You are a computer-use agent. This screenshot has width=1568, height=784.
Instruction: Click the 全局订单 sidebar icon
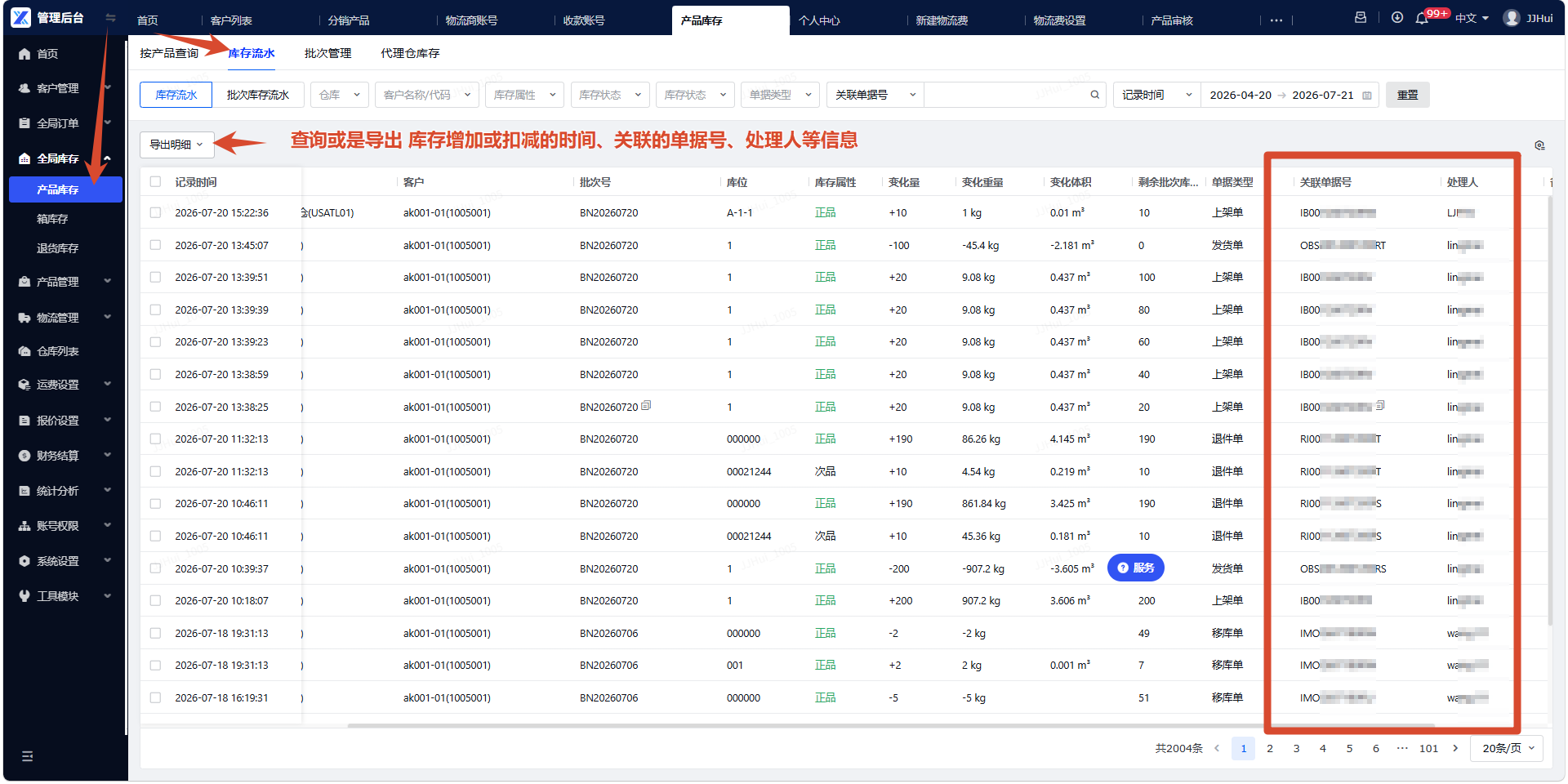point(24,123)
